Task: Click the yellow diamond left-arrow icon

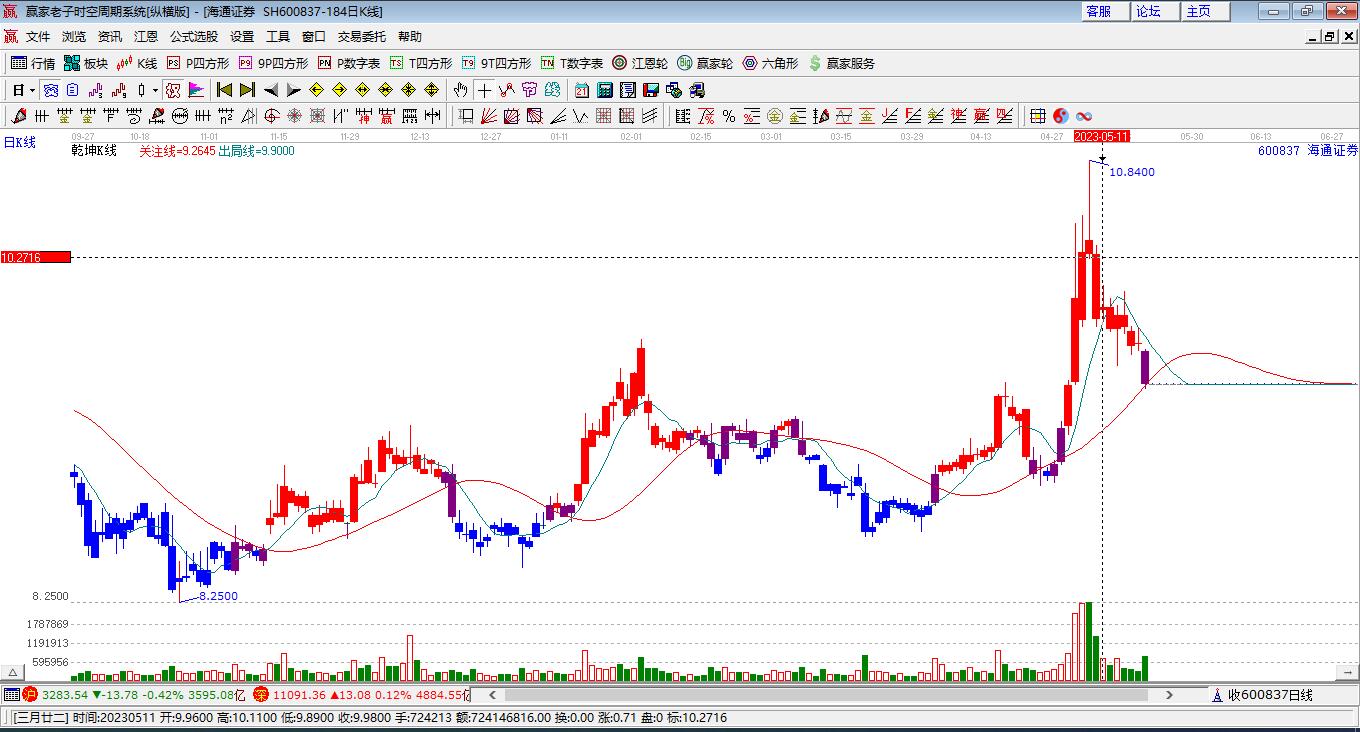Action: (317, 90)
